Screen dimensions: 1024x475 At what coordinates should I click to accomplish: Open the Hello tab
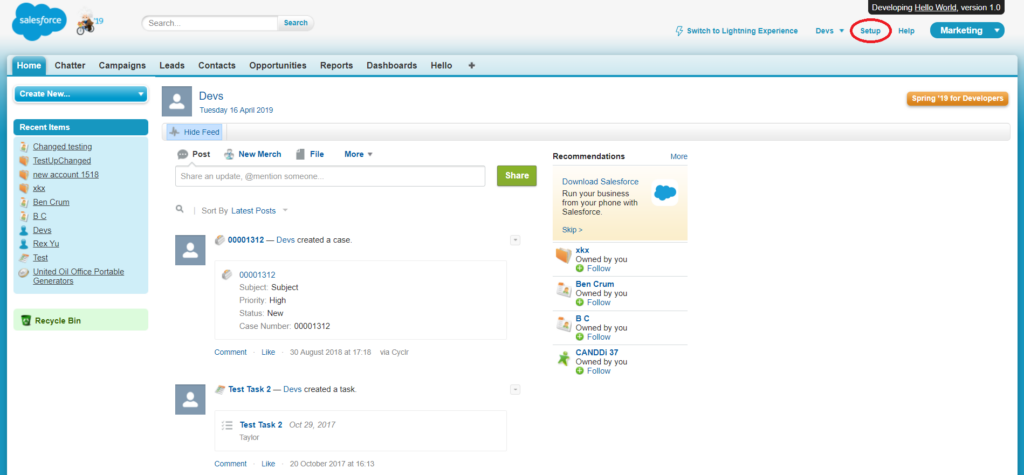[x=441, y=65]
